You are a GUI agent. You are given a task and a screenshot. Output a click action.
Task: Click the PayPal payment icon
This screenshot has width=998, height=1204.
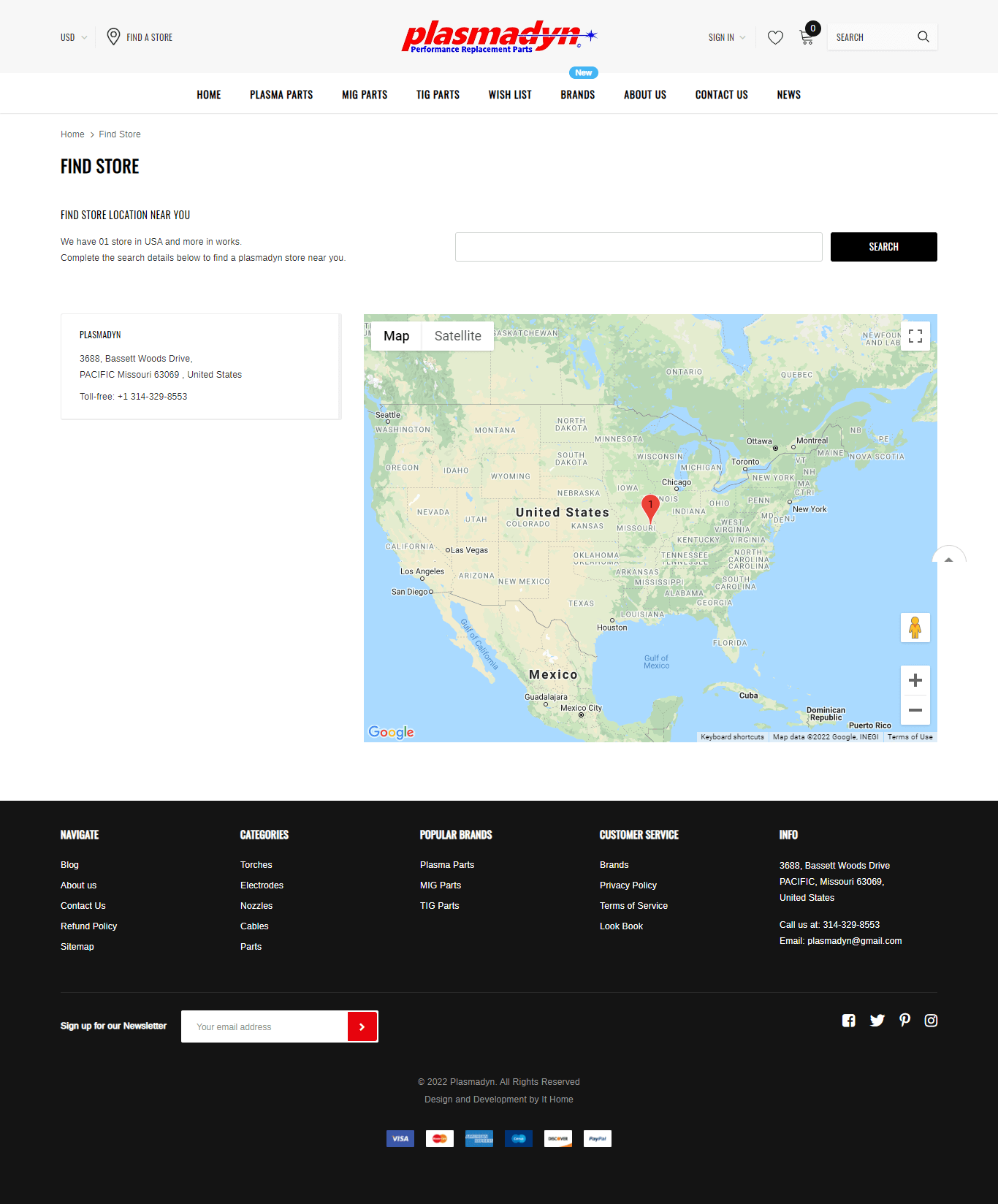click(598, 1138)
